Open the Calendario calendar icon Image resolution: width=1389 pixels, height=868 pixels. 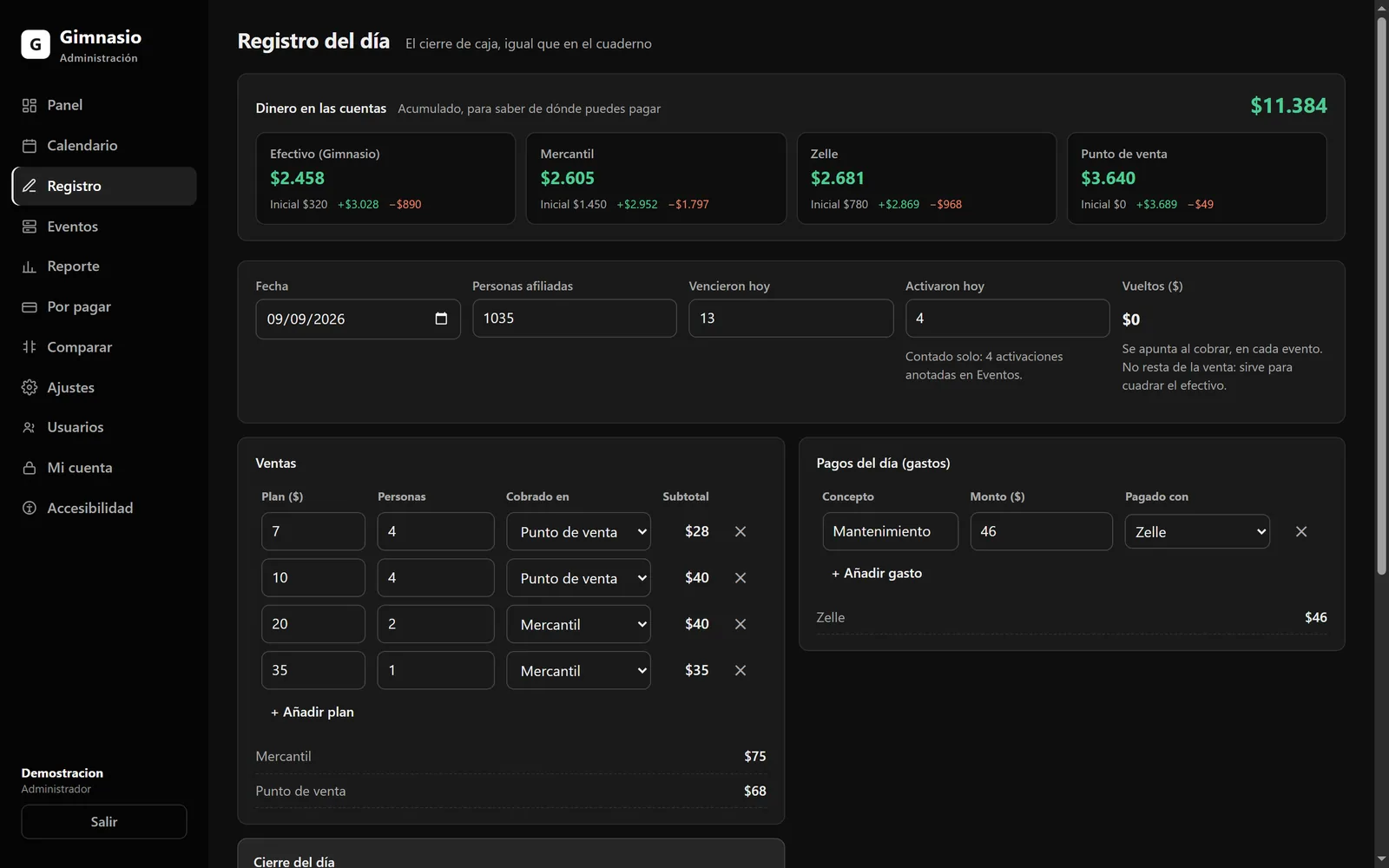click(30, 146)
